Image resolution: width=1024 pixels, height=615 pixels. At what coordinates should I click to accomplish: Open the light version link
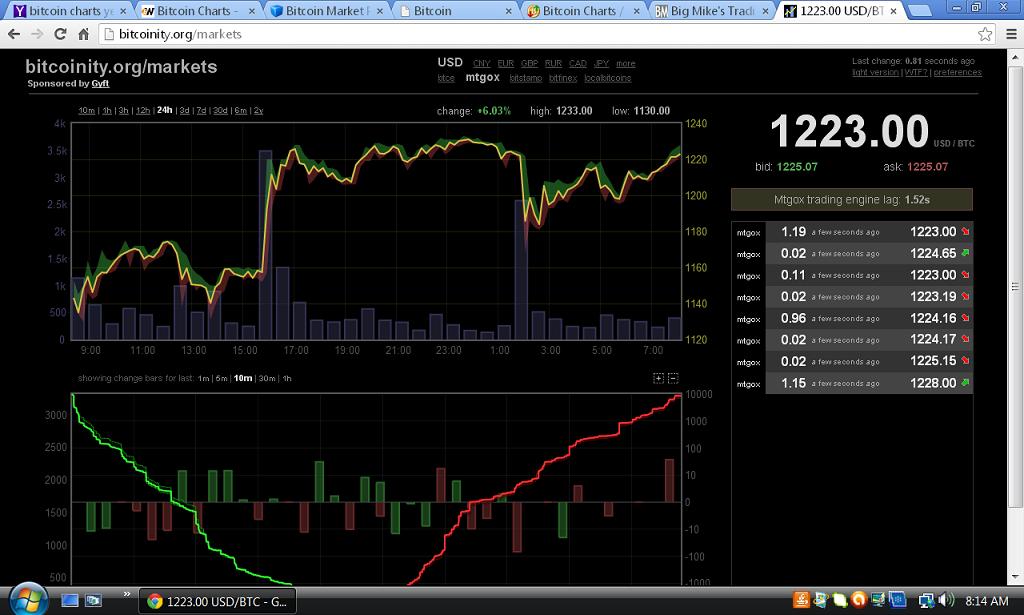(x=875, y=72)
